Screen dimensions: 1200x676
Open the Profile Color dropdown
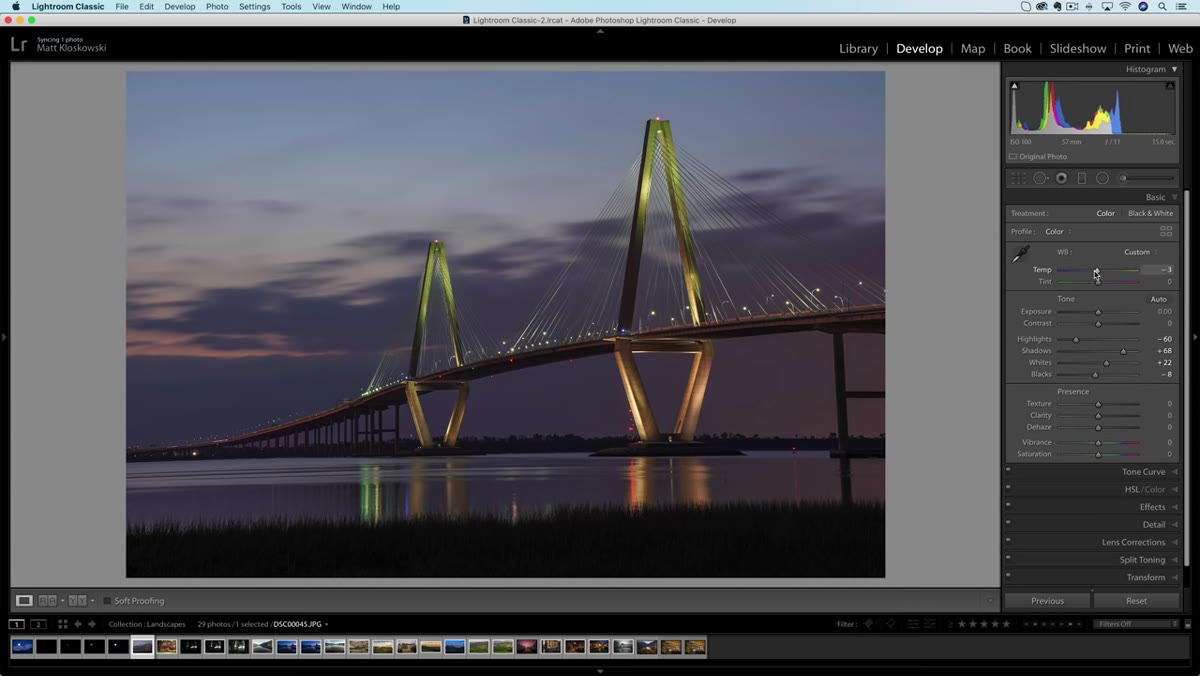point(1058,231)
